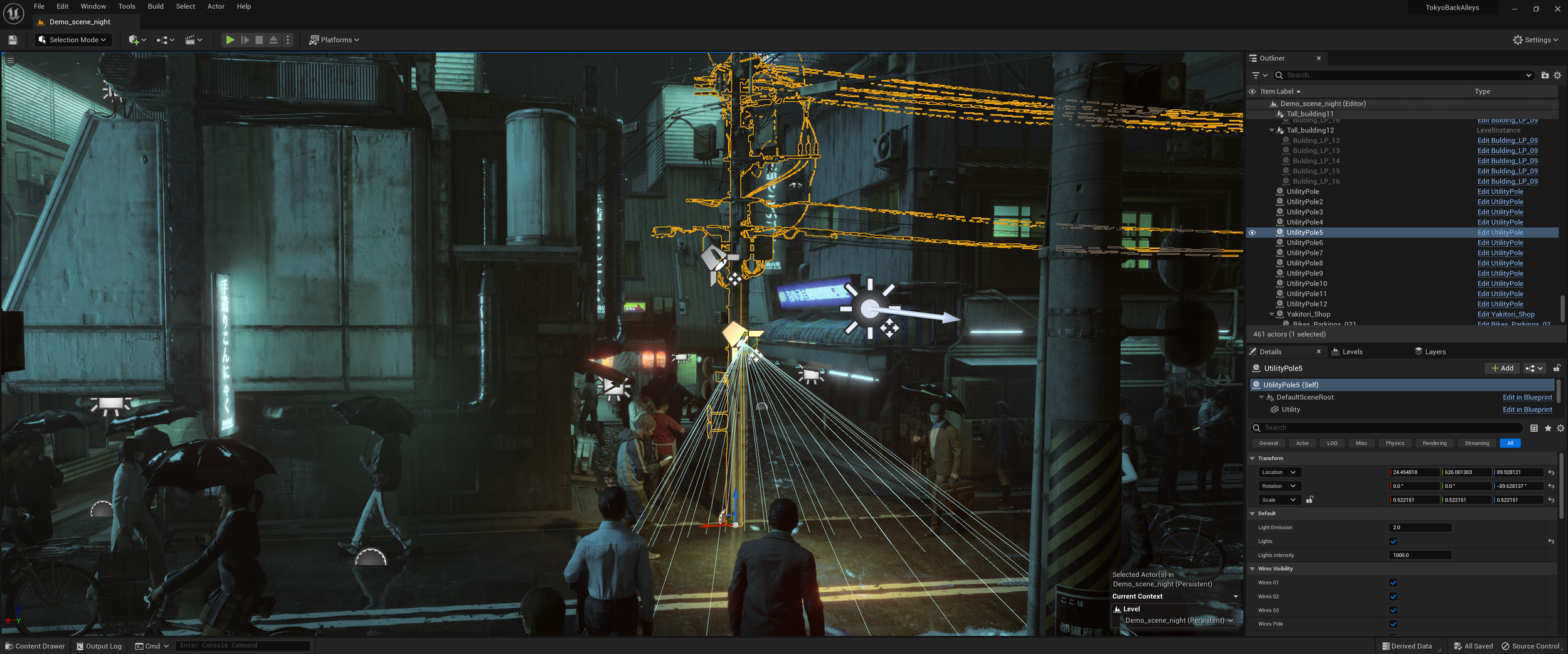Open Outliner filter options icon
This screenshot has height=654, width=1568.
coord(1259,75)
